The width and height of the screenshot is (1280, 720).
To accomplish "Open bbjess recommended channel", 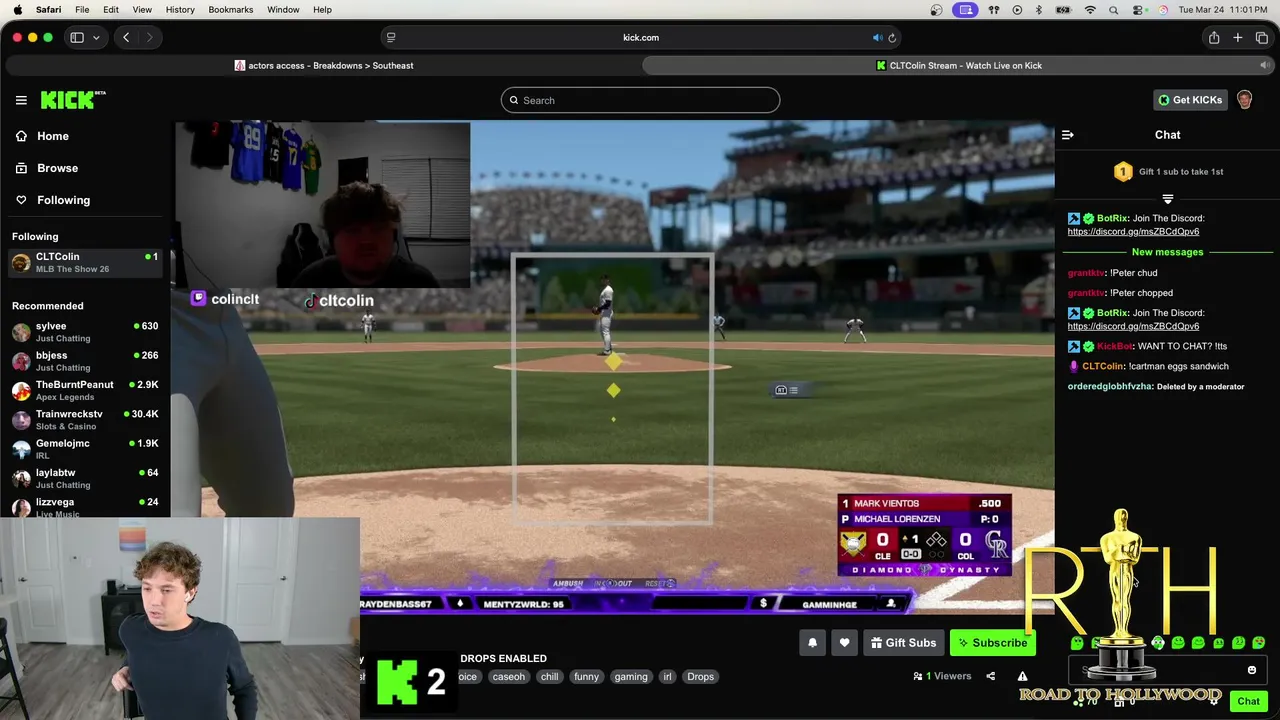I will 85,361.
